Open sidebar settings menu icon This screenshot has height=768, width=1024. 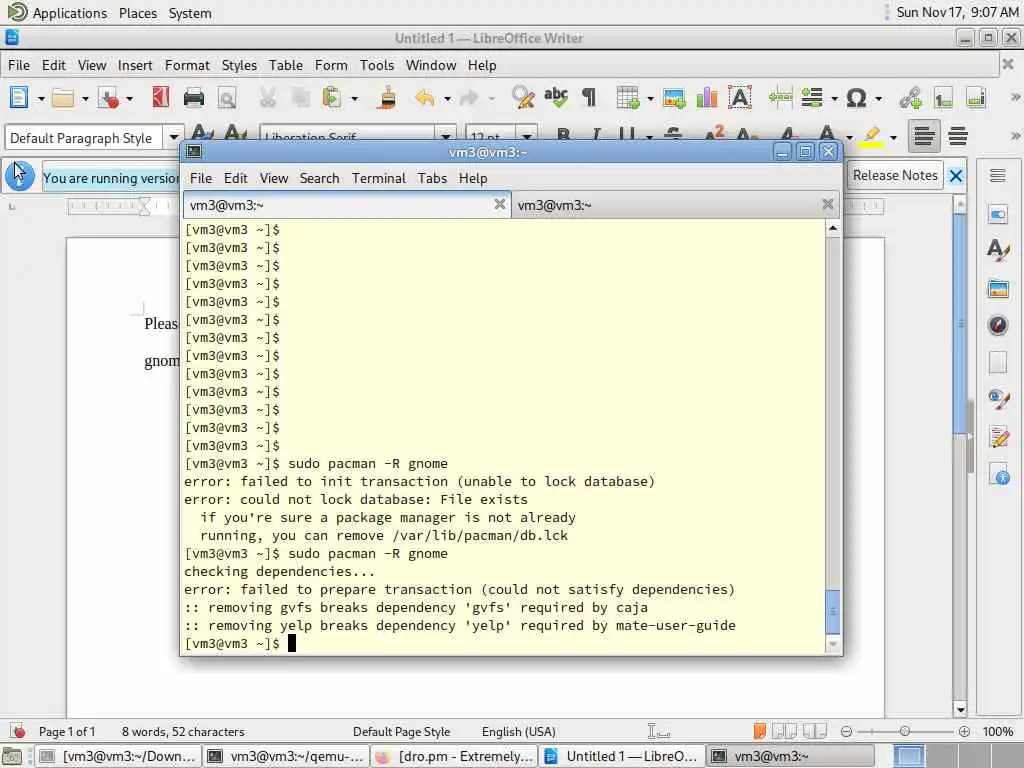[998, 176]
